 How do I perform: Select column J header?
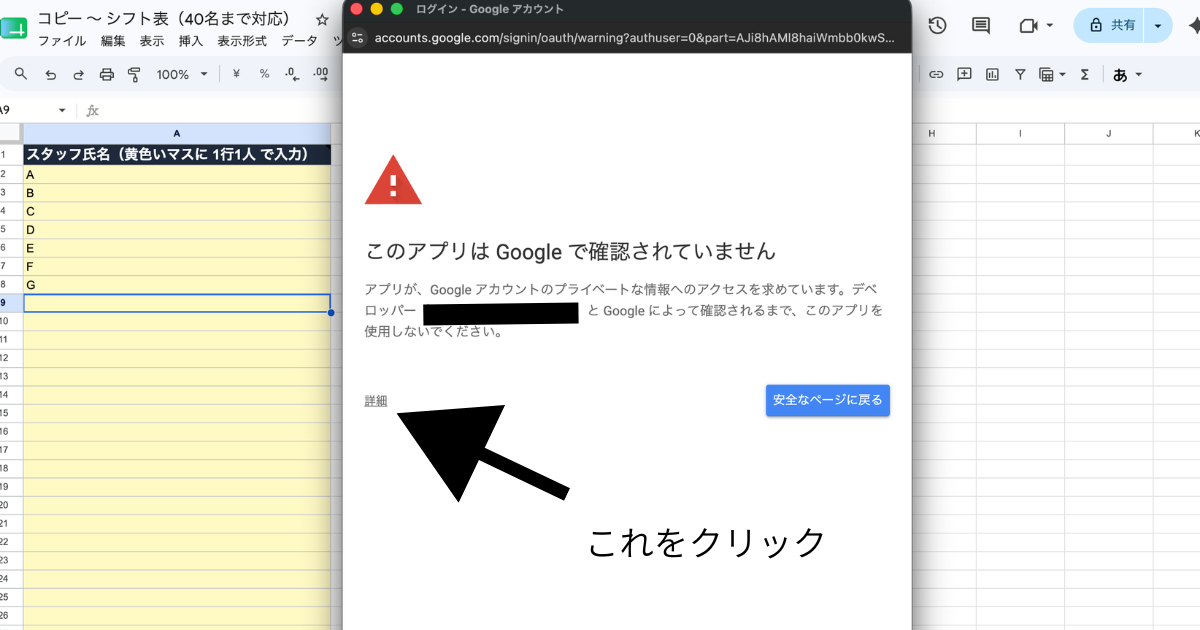1109,133
